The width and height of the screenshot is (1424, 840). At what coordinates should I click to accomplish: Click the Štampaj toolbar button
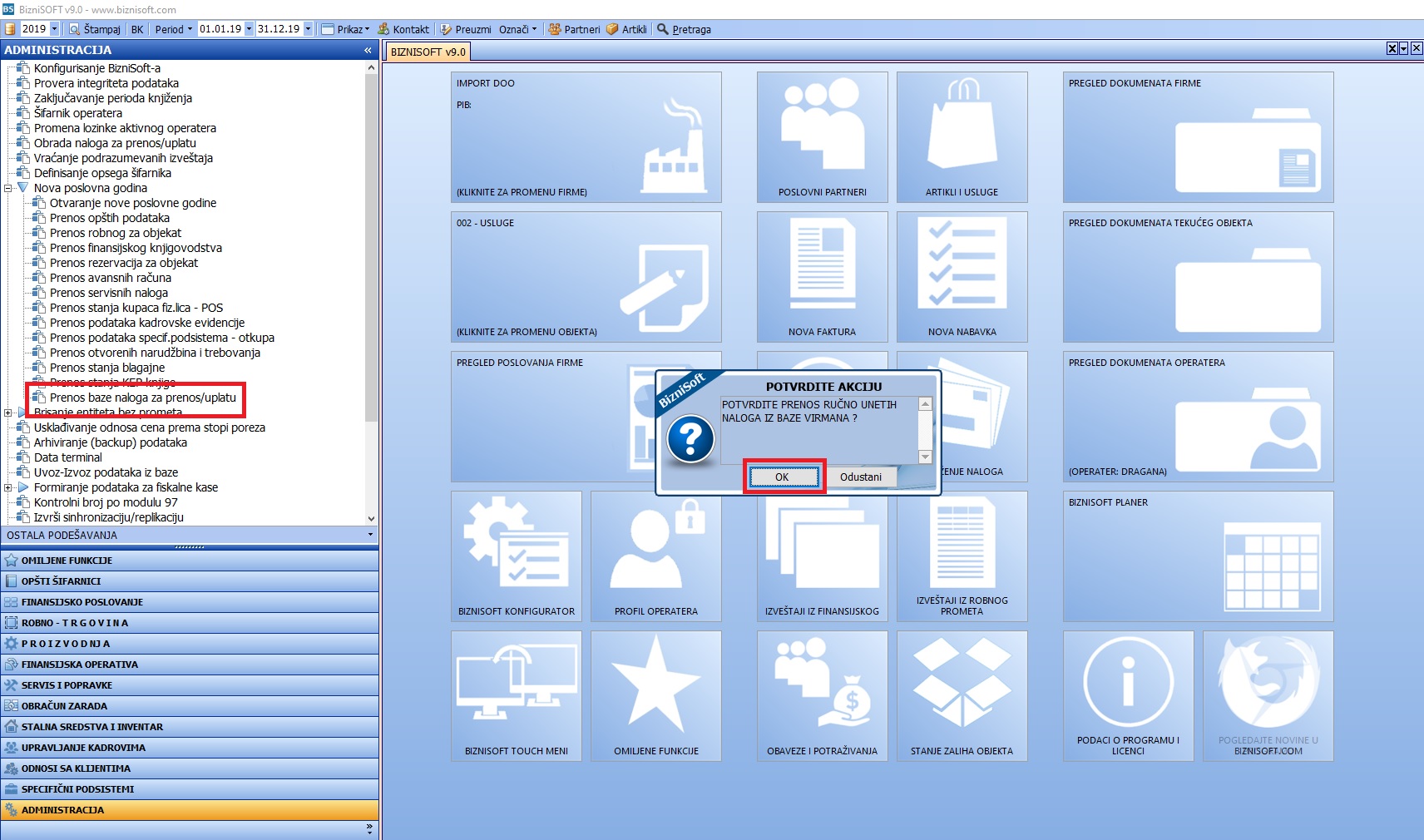[x=95, y=29]
